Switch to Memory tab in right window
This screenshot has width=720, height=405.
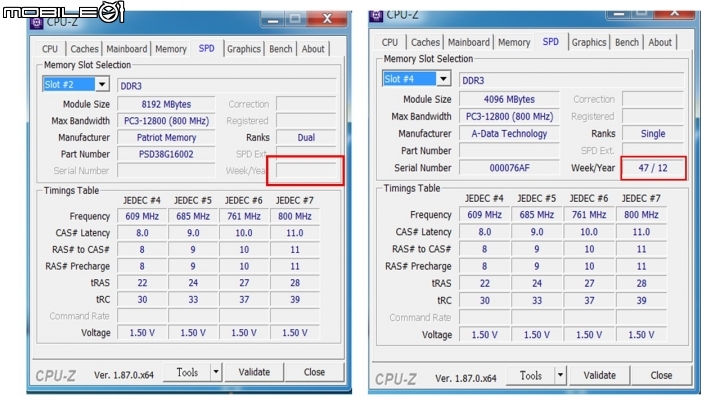[x=514, y=42]
